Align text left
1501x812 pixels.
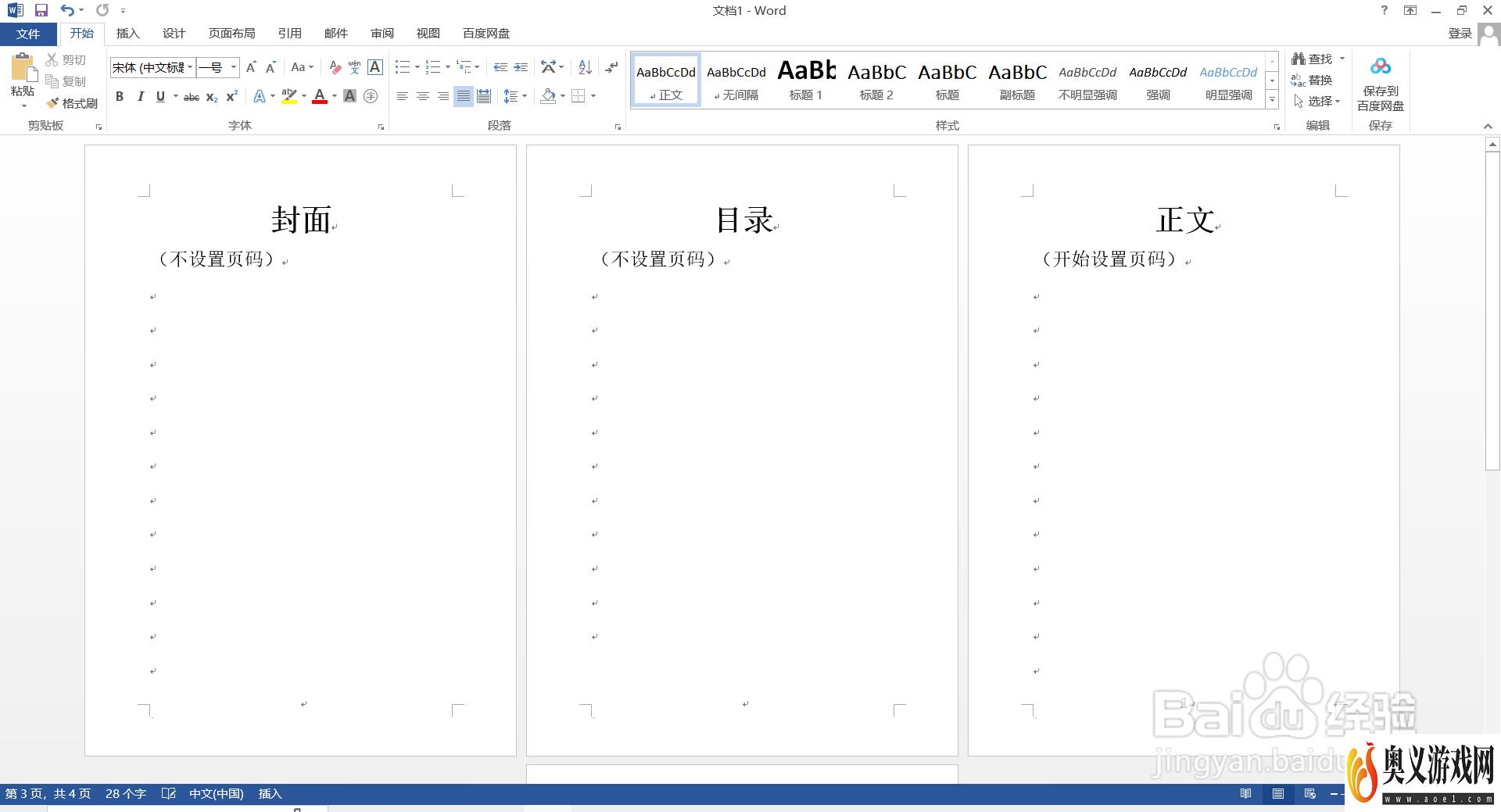pyautogui.click(x=402, y=96)
